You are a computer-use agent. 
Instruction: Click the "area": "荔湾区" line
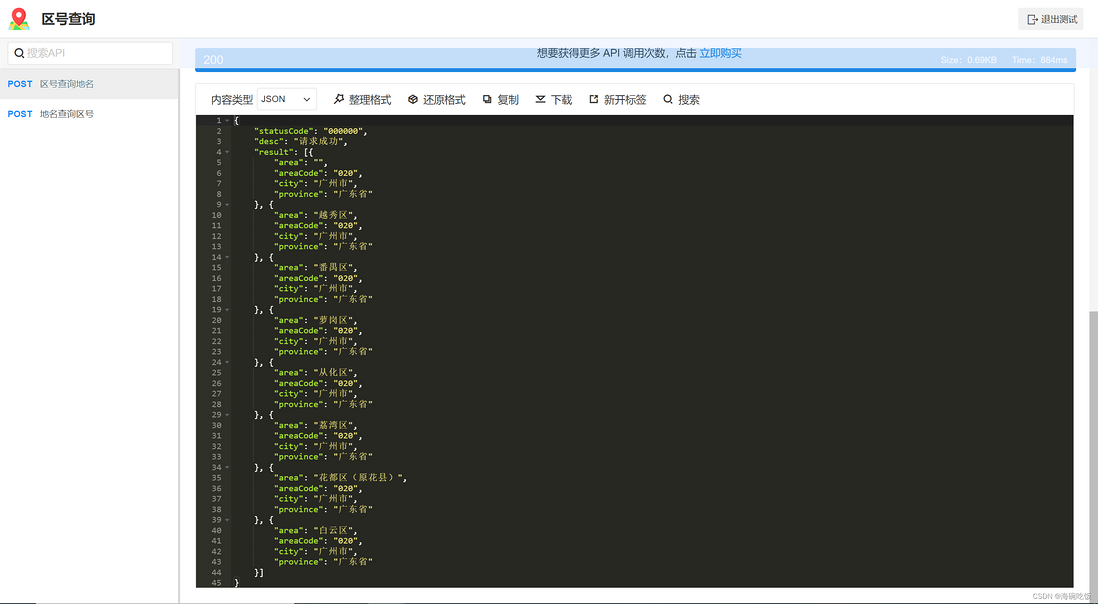315,425
